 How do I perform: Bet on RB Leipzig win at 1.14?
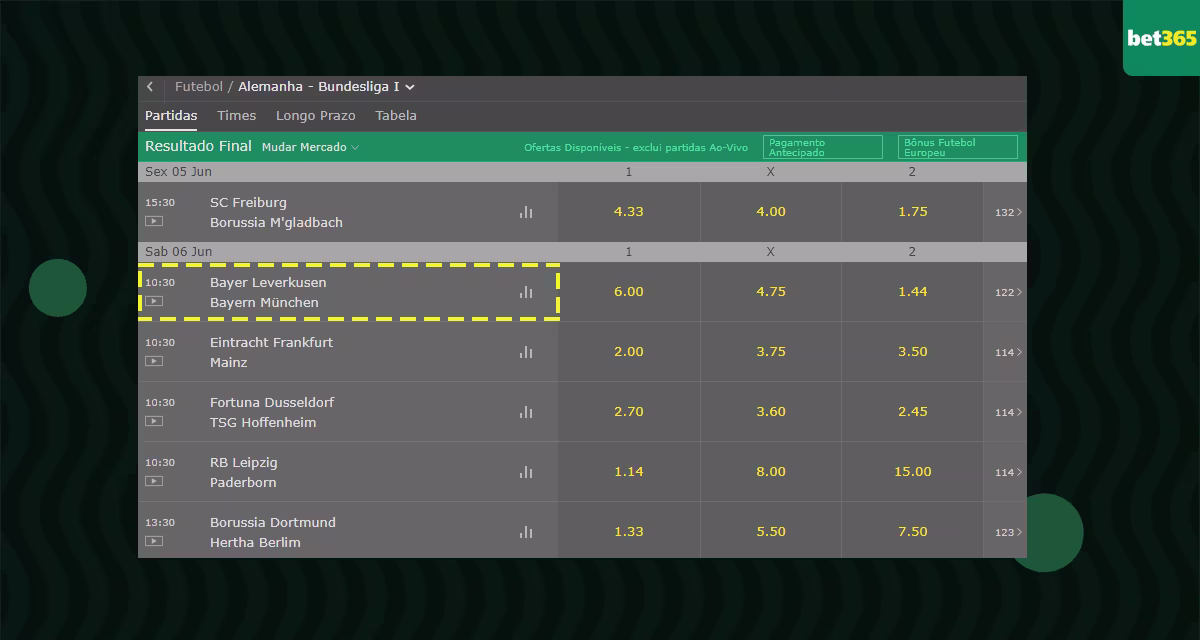click(629, 472)
